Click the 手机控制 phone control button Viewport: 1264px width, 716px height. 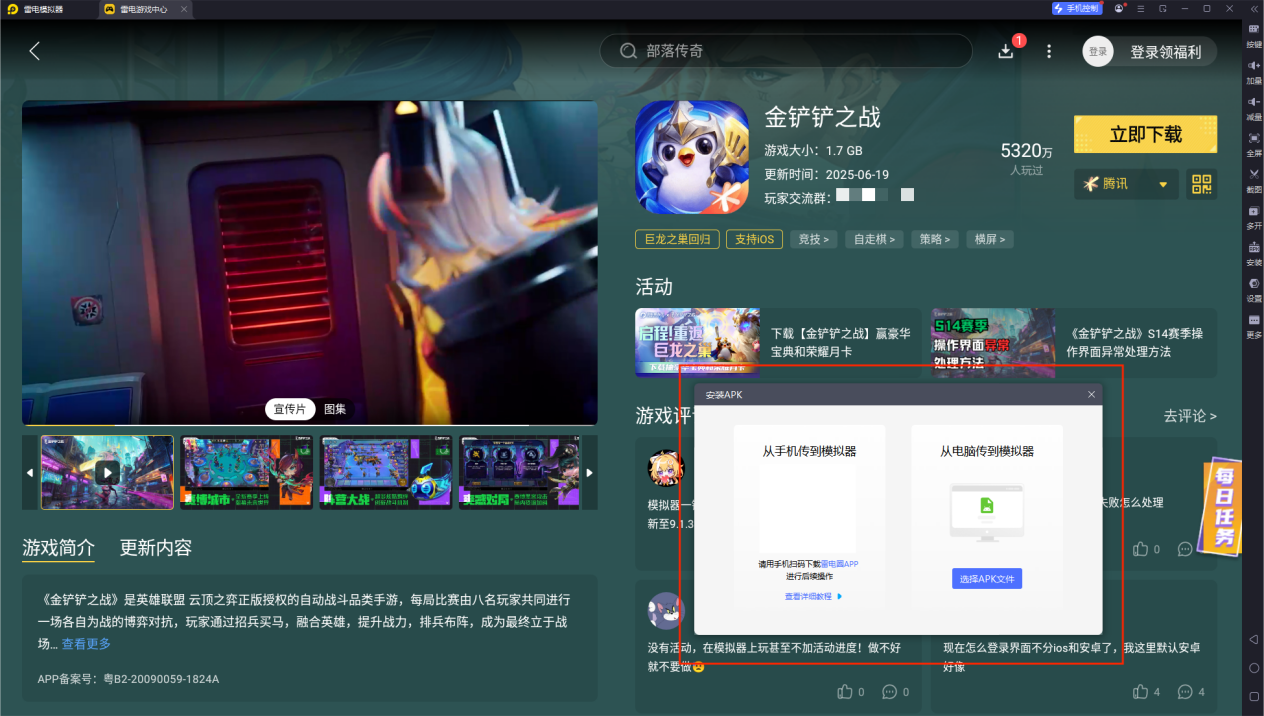coord(1076,8)
